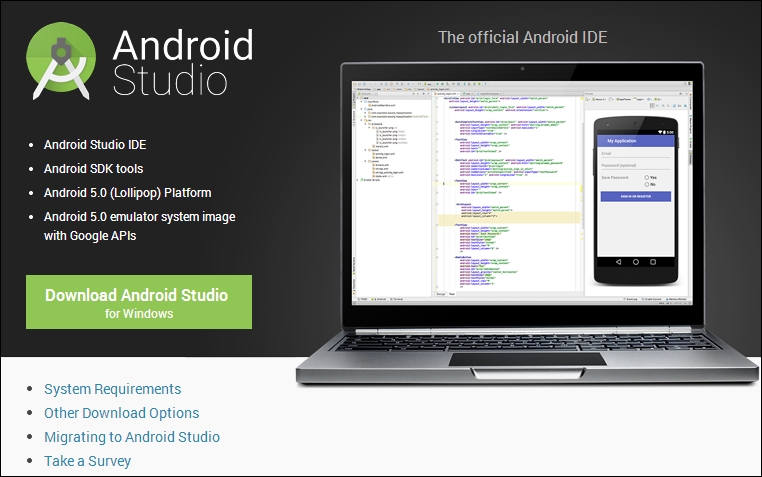Tap the recents square icon on phone preview
This screenshot has height=477, width=762.
pos(653,262)
